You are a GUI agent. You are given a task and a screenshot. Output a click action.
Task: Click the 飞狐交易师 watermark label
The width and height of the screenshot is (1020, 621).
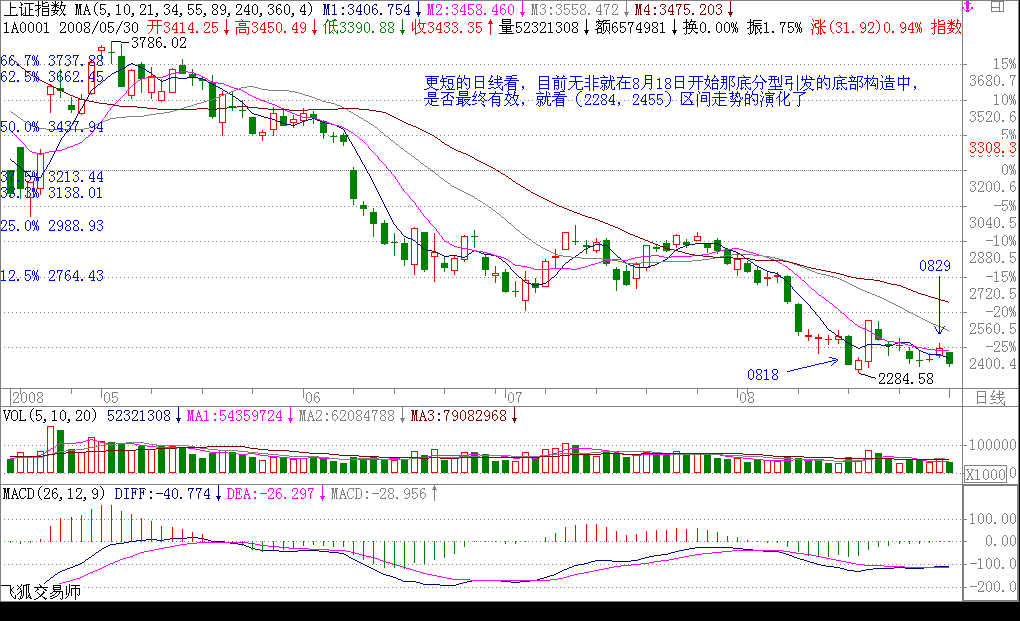tap(40, 593)
